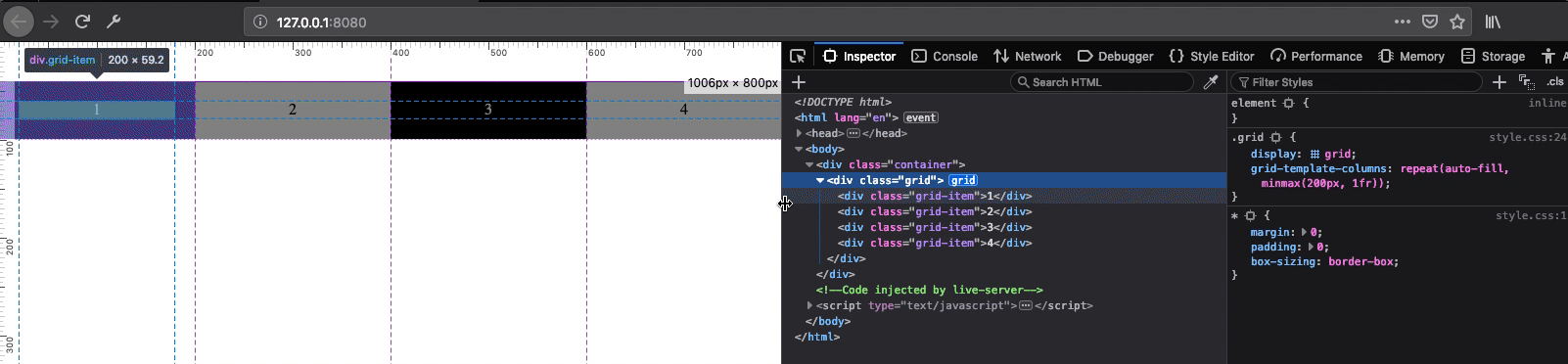Expand the head ellipsis badge
The image size is (1568, 364).
click(853, 133)
